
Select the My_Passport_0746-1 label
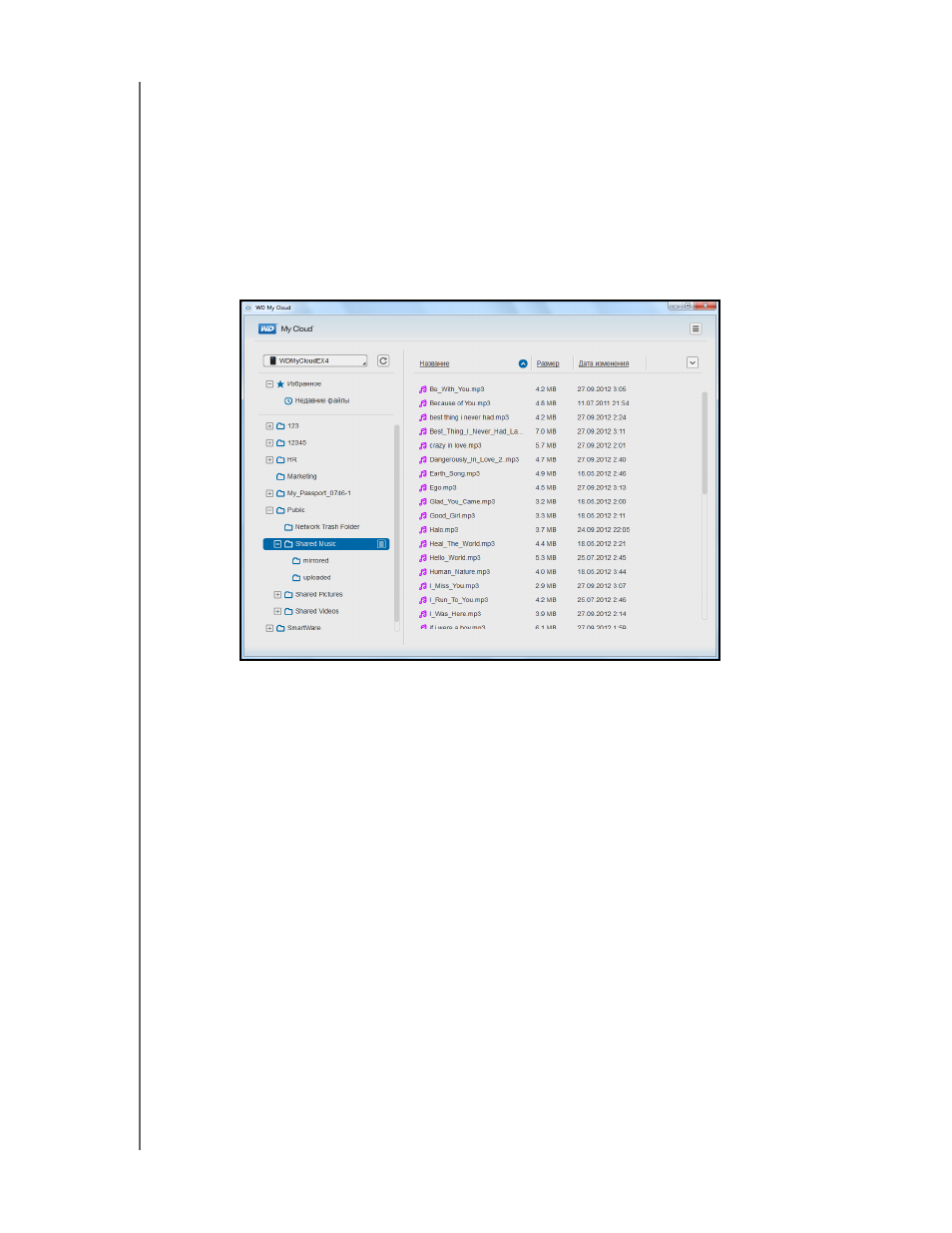coord(319,493)
